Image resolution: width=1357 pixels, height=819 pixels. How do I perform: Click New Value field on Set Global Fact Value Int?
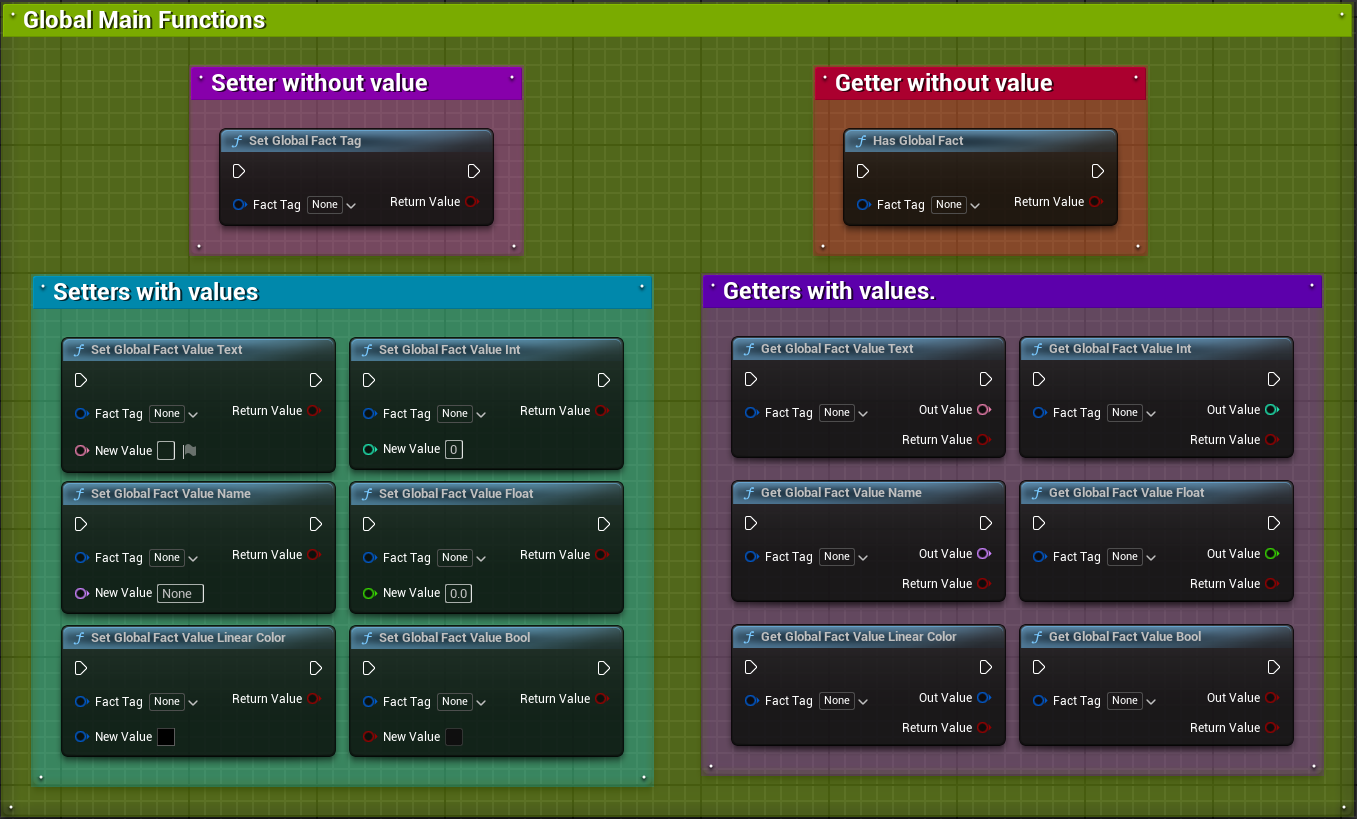tap(454, 450)
